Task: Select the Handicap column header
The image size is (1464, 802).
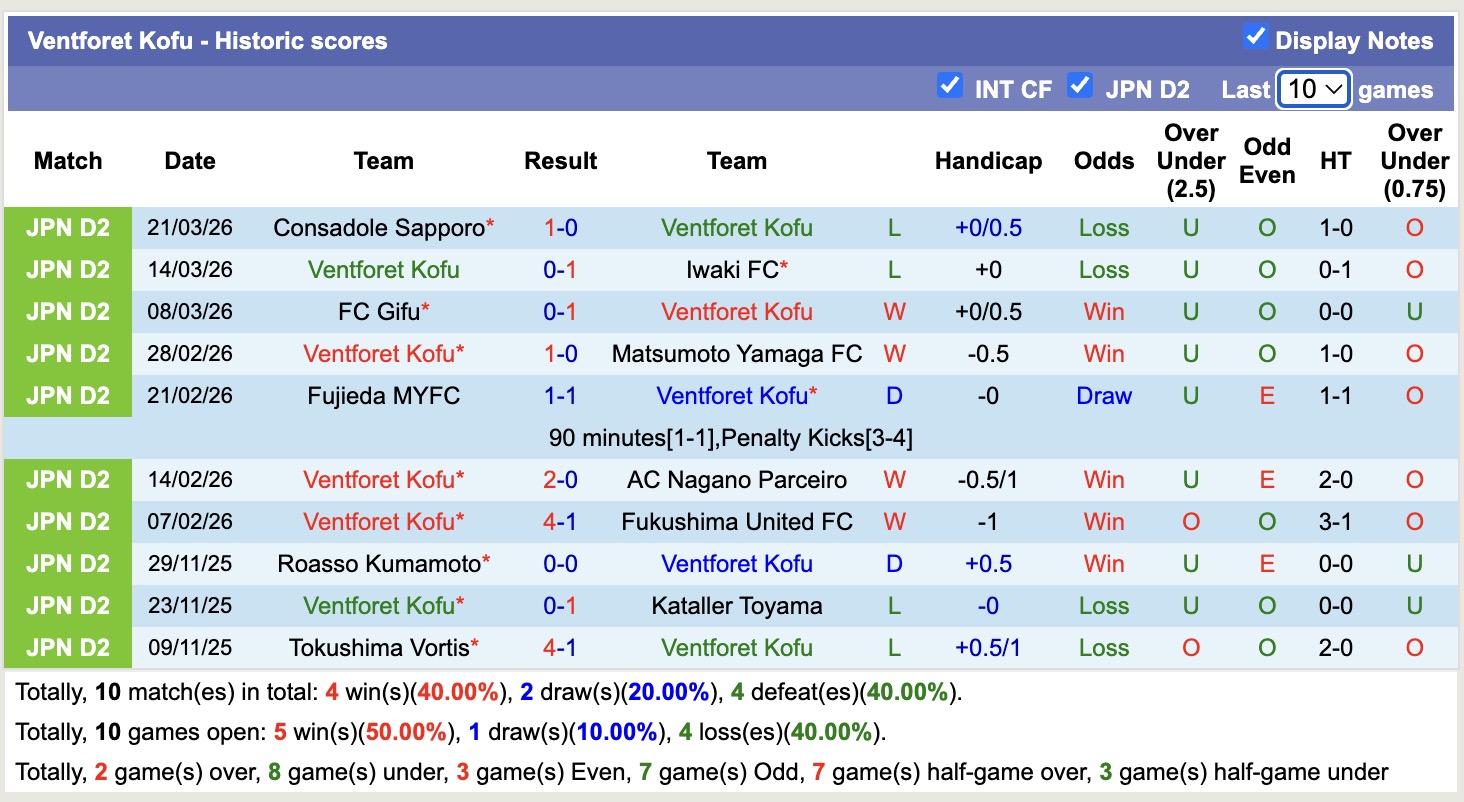Action: click(x=988, y=160)
